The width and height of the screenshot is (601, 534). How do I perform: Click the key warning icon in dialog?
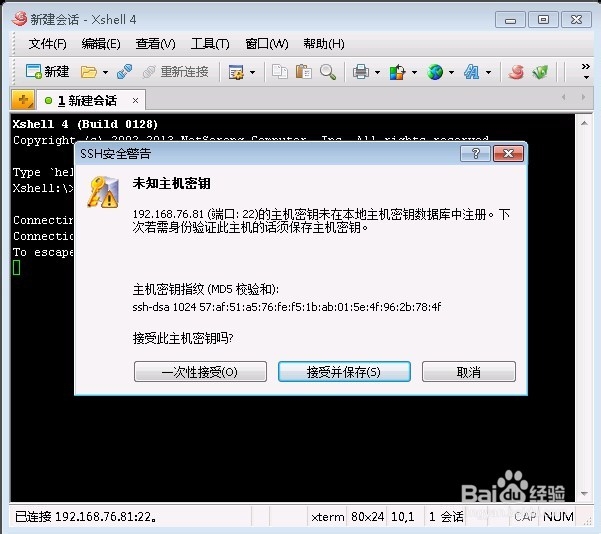(x=103, y=192)
